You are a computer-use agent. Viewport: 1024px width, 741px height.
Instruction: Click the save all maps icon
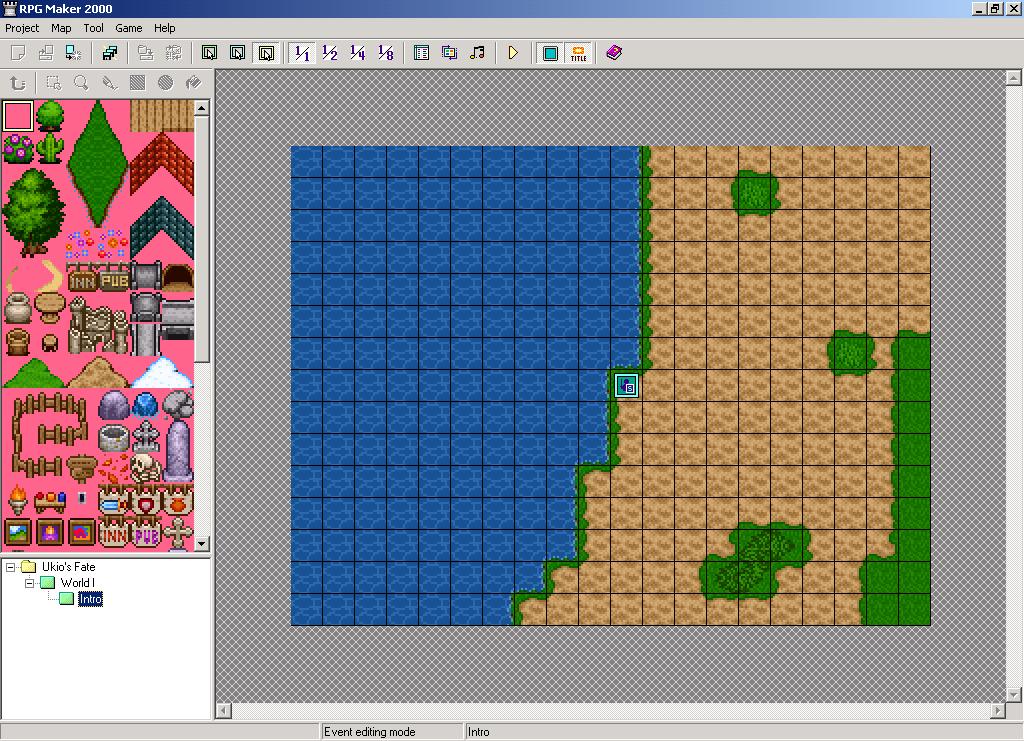pyautogui.click(x=110, y=53)
